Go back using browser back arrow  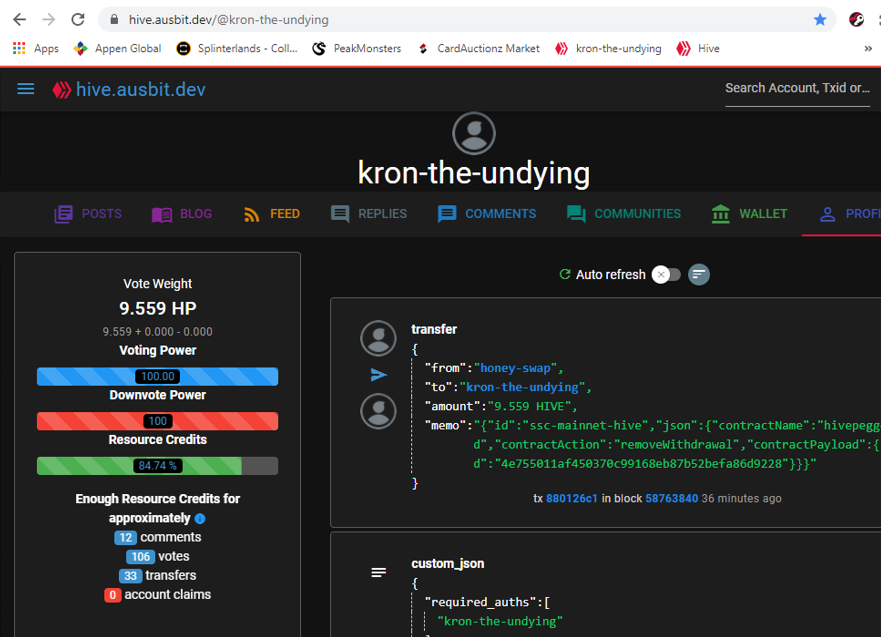20,20
